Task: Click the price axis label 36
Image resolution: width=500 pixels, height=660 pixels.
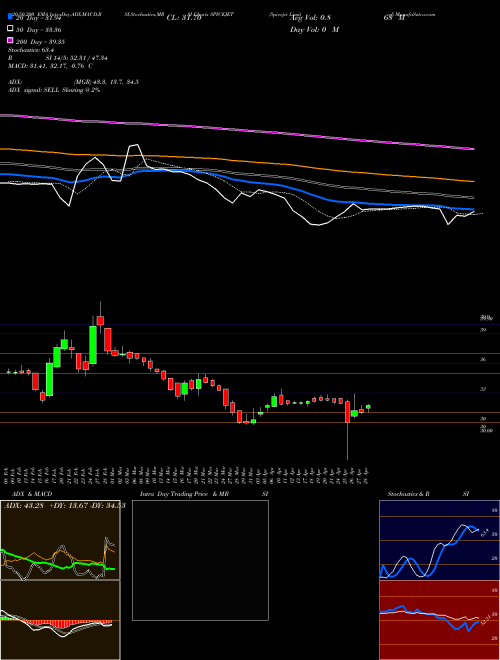Action: pos(483,359)
